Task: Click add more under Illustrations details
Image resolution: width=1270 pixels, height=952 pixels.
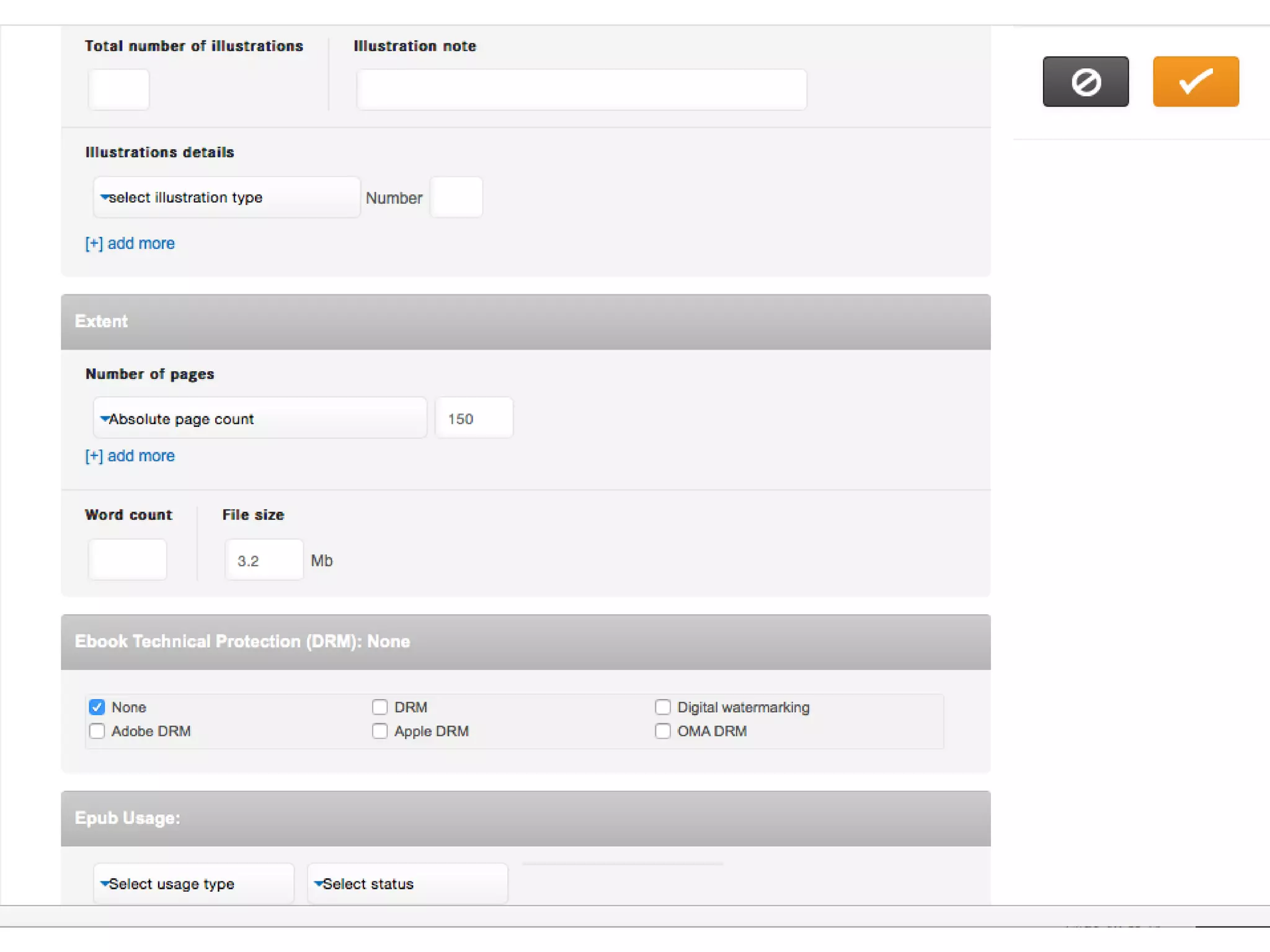Action: coord(130,244)
